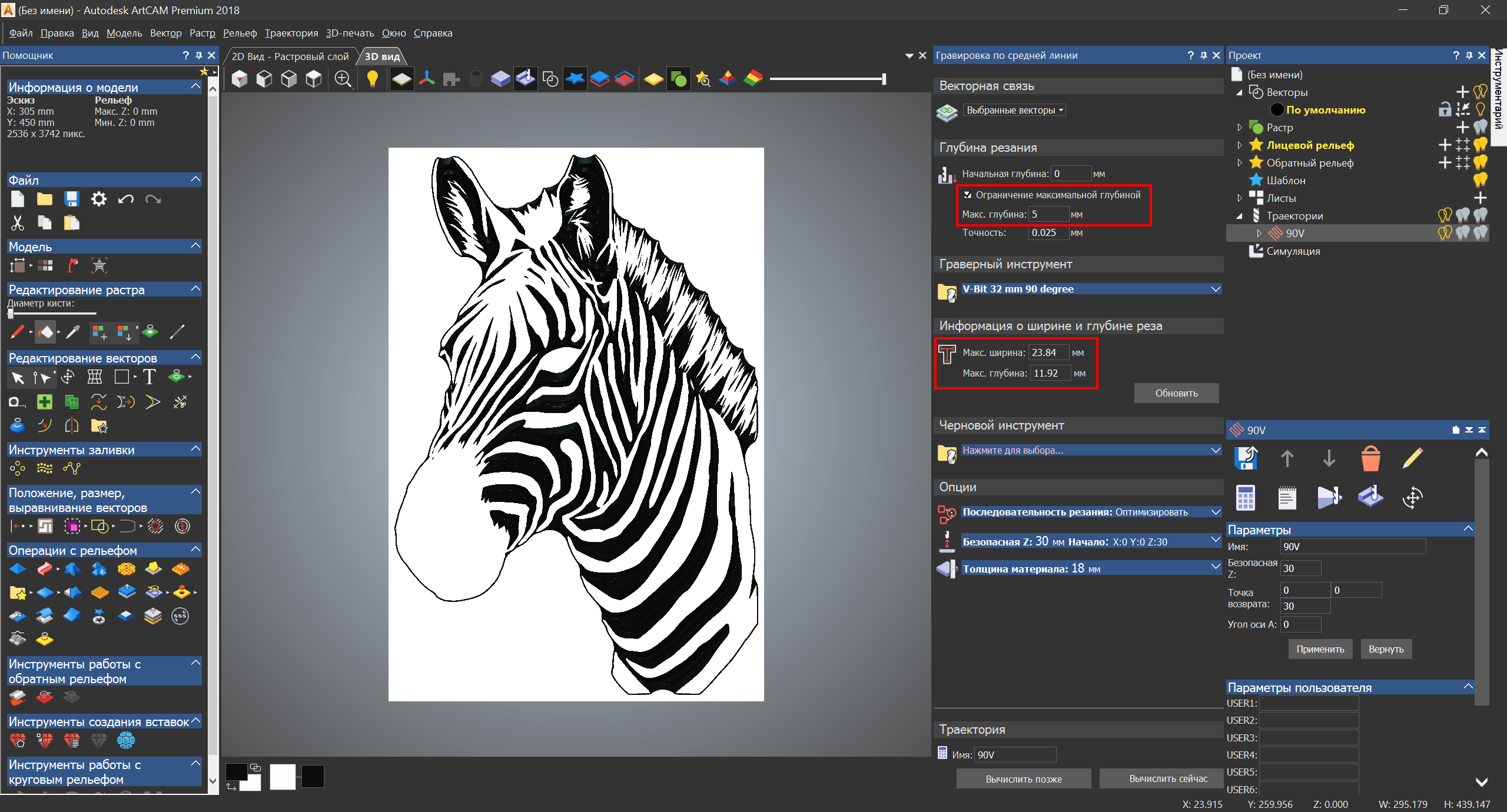Click the Save file icon in the Файл section

(x=72, y=199)
